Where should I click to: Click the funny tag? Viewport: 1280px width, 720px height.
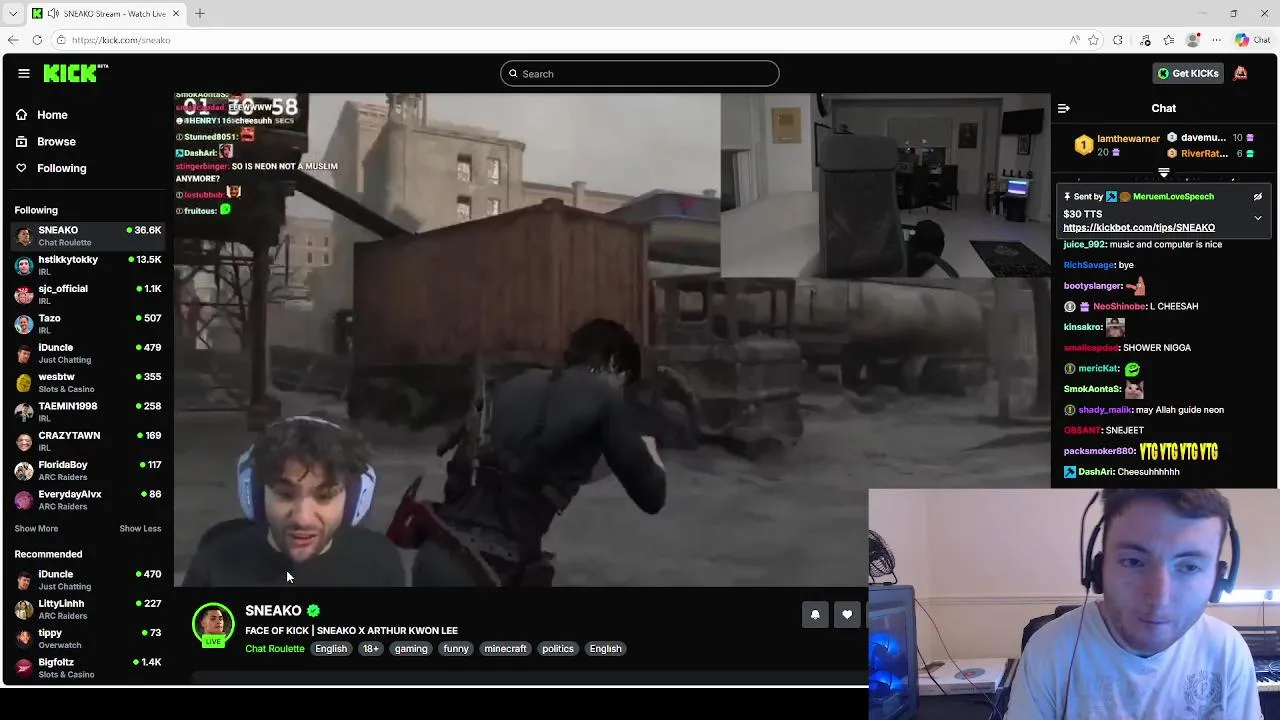455,649
